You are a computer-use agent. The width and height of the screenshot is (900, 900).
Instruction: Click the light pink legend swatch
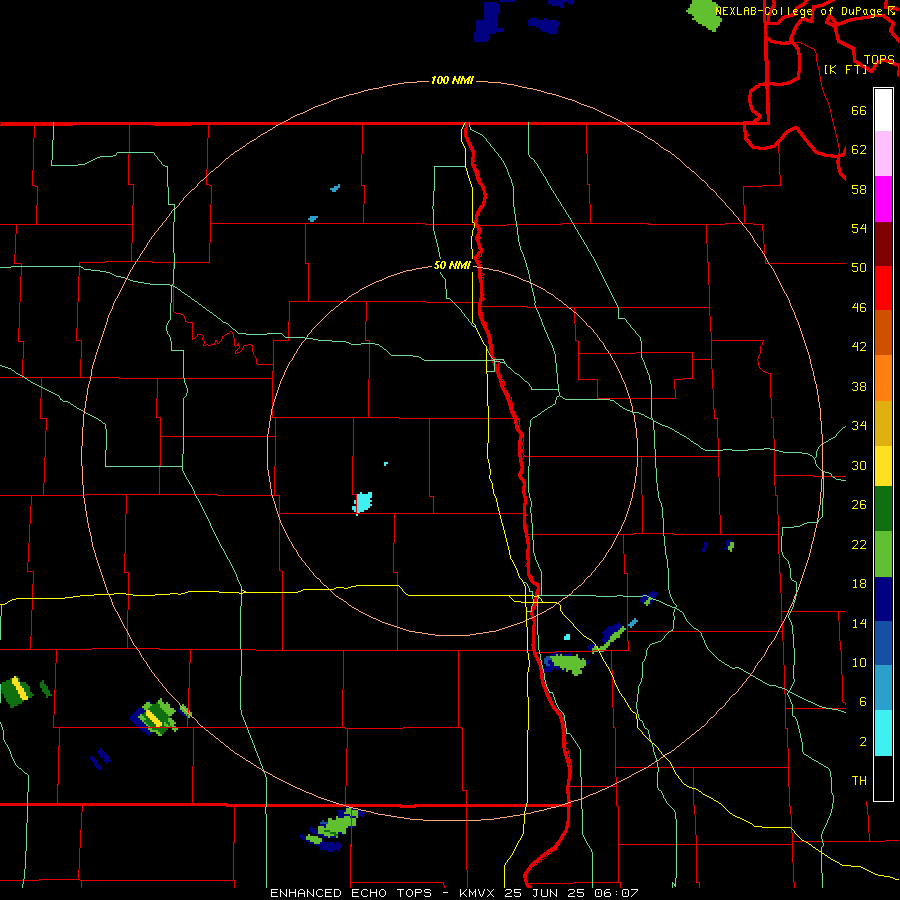point(883,154)
